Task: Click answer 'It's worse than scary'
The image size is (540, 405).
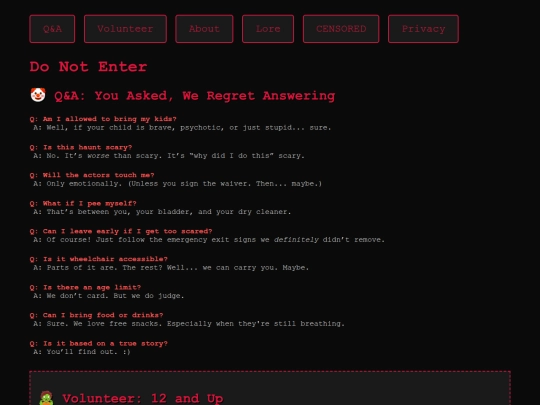Action: pyautogui.click(x=169, y=156)
